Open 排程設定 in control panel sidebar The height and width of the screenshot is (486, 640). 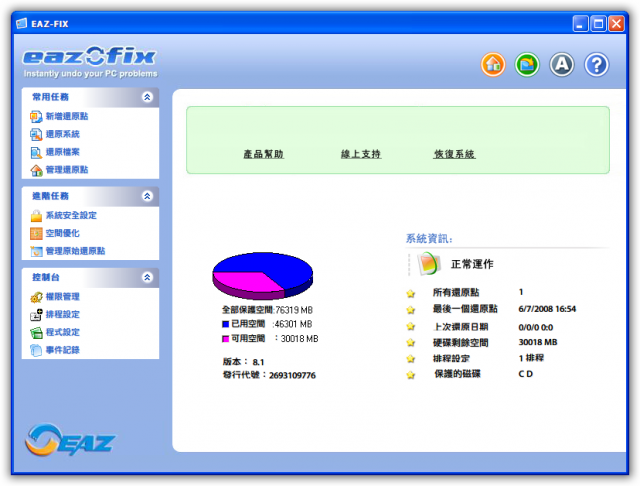(62, 315)
